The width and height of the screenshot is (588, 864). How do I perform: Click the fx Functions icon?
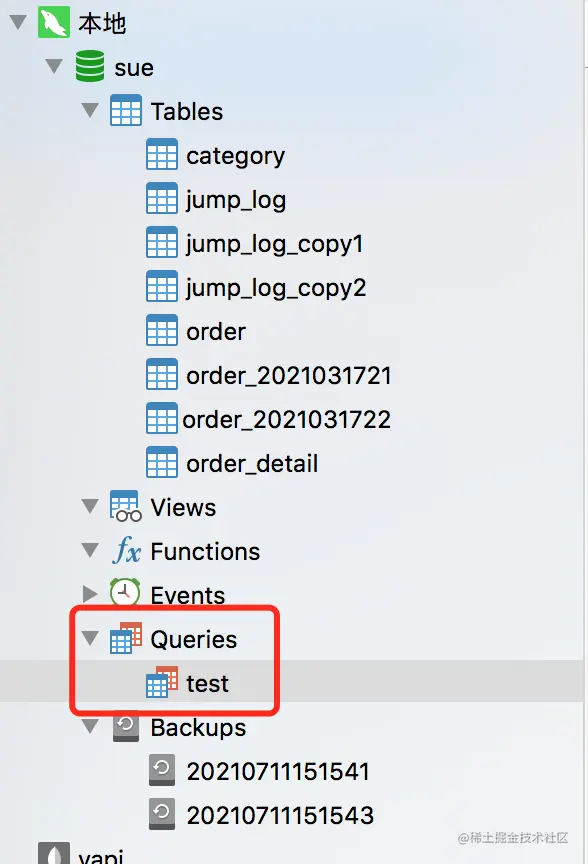[x=126, y=550]
